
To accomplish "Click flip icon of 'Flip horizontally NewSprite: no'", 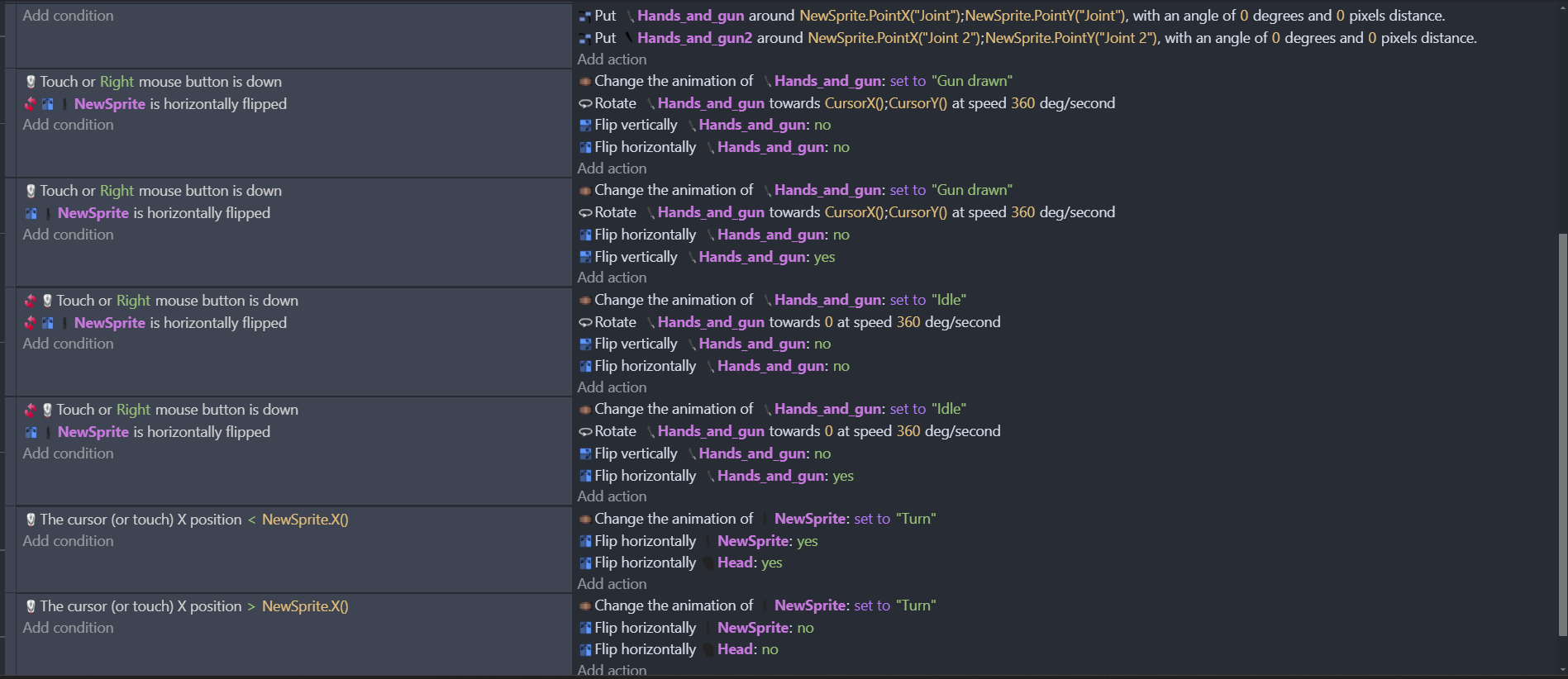I will [585, 628].
